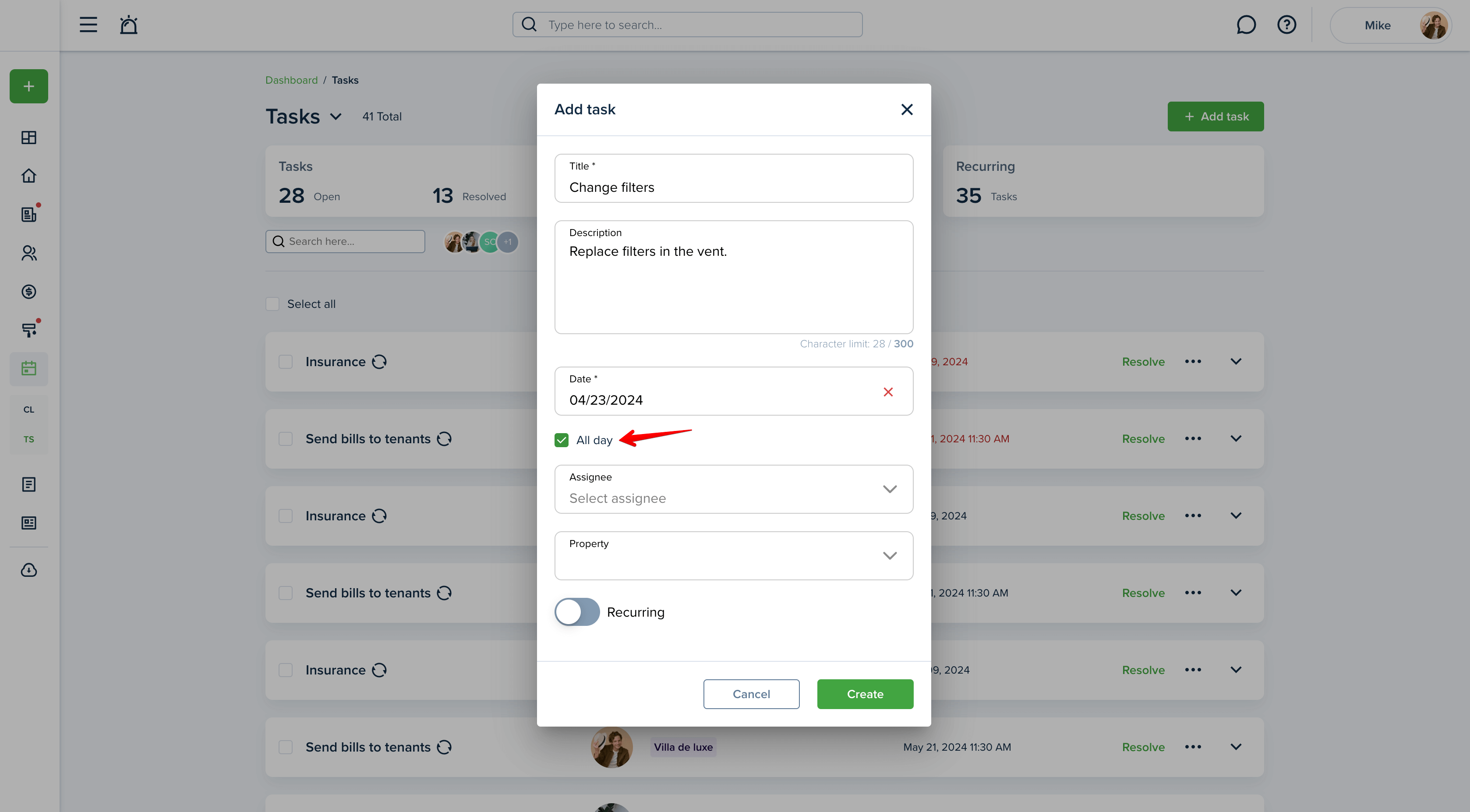The image size is (1470, 812).
Task: Open the cloud download sidebar icon
Action: (x=28, y=570)
